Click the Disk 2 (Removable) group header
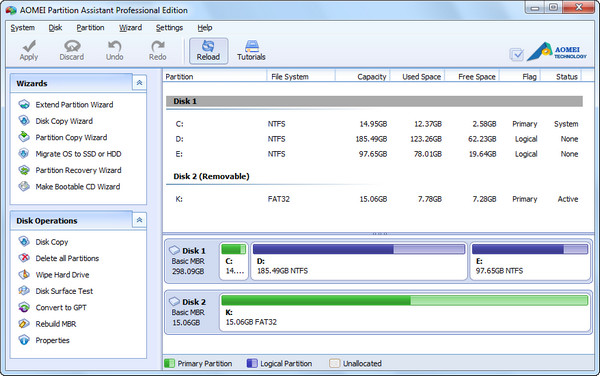The image size is (600, 376). pos(211,176)
